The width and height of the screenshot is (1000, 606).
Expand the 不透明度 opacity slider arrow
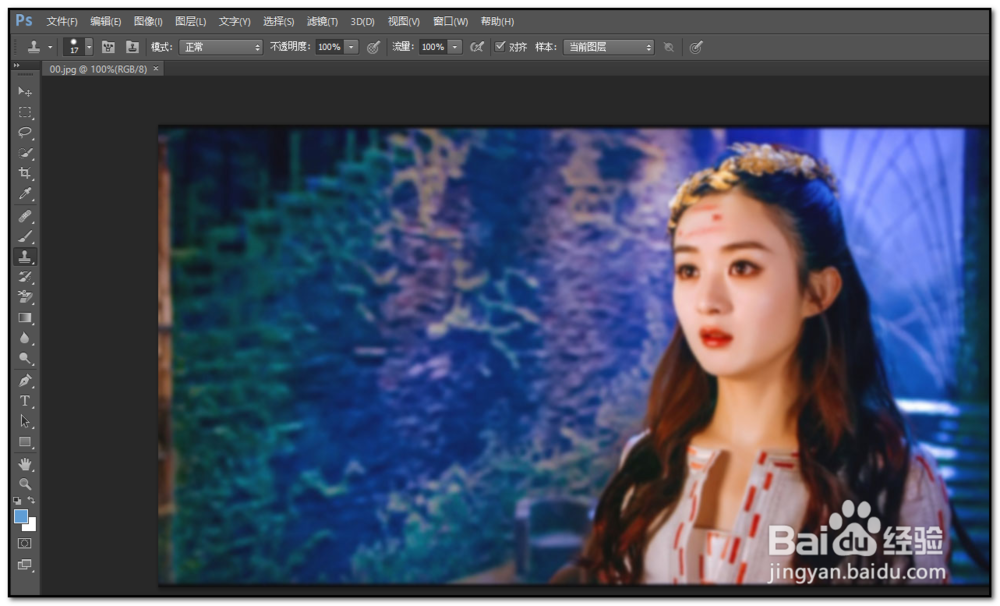click(351, 47)
